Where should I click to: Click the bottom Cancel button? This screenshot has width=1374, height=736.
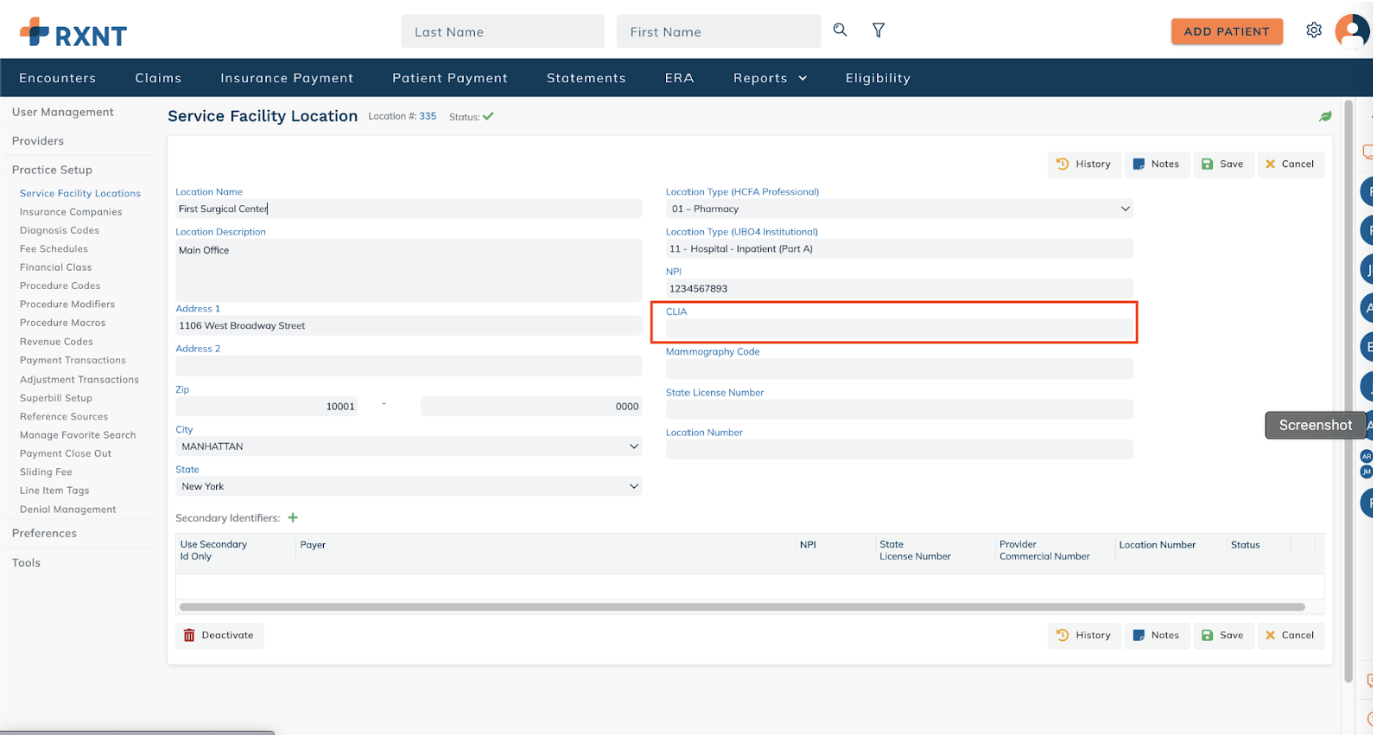(x=1290, y=635)
